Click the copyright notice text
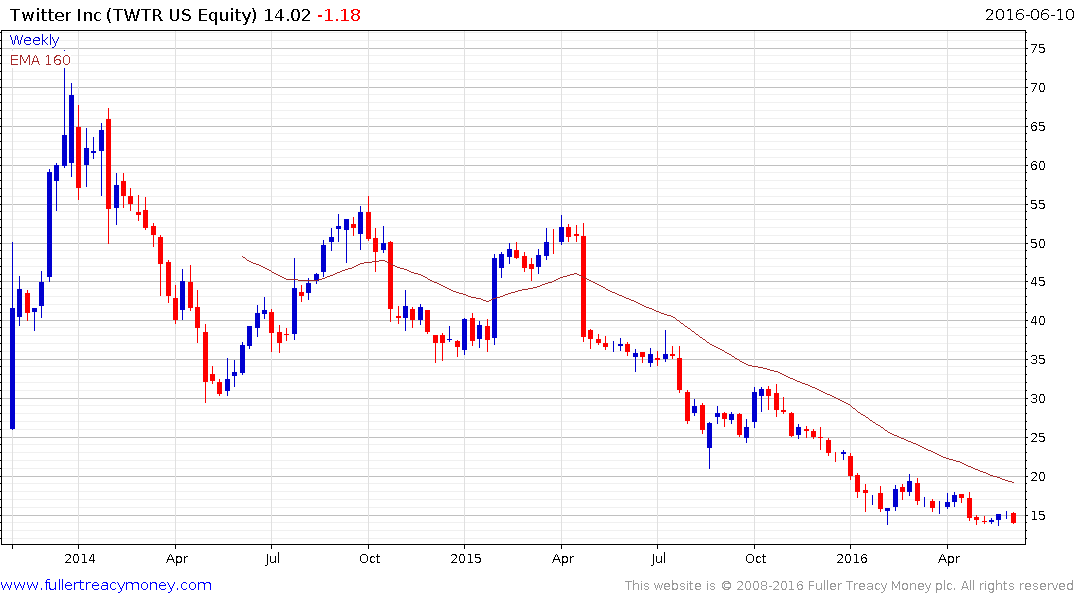 tap(849, 586)
